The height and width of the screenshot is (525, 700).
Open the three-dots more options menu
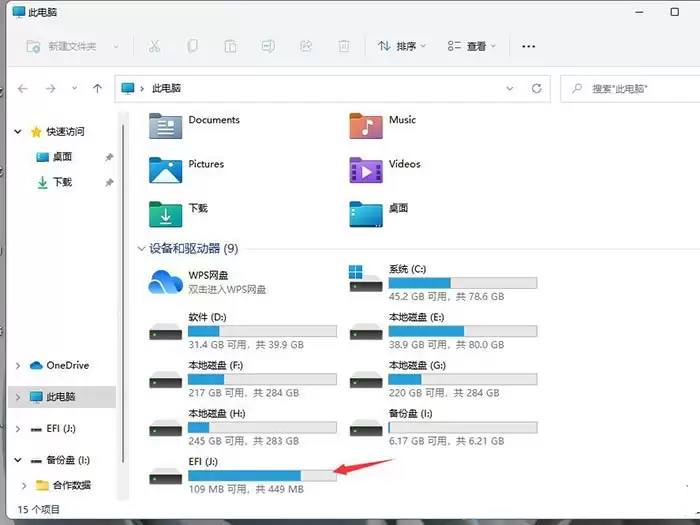(529, 46)
